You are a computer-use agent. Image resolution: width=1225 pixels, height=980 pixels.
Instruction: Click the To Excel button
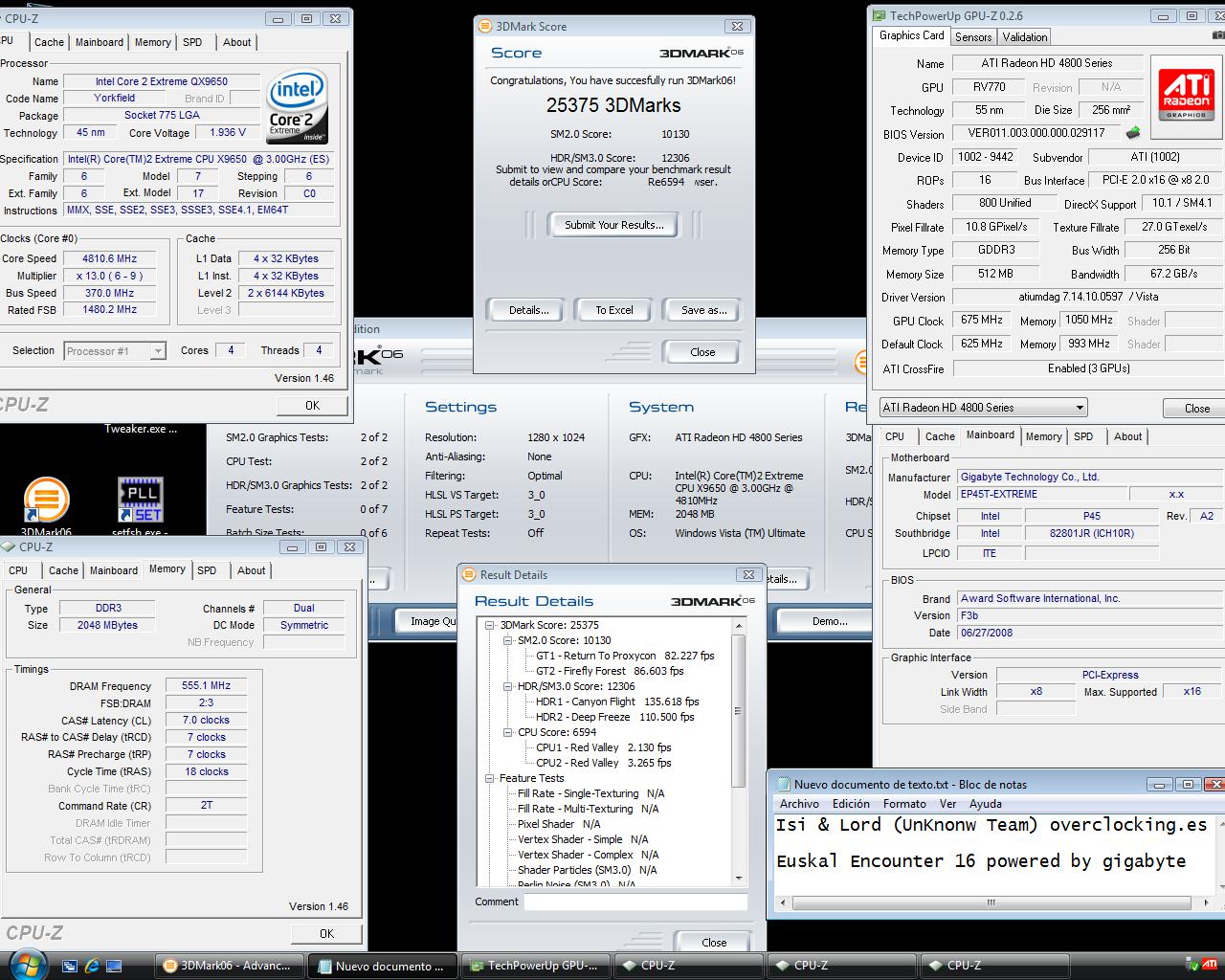click(x=614, y=310)
